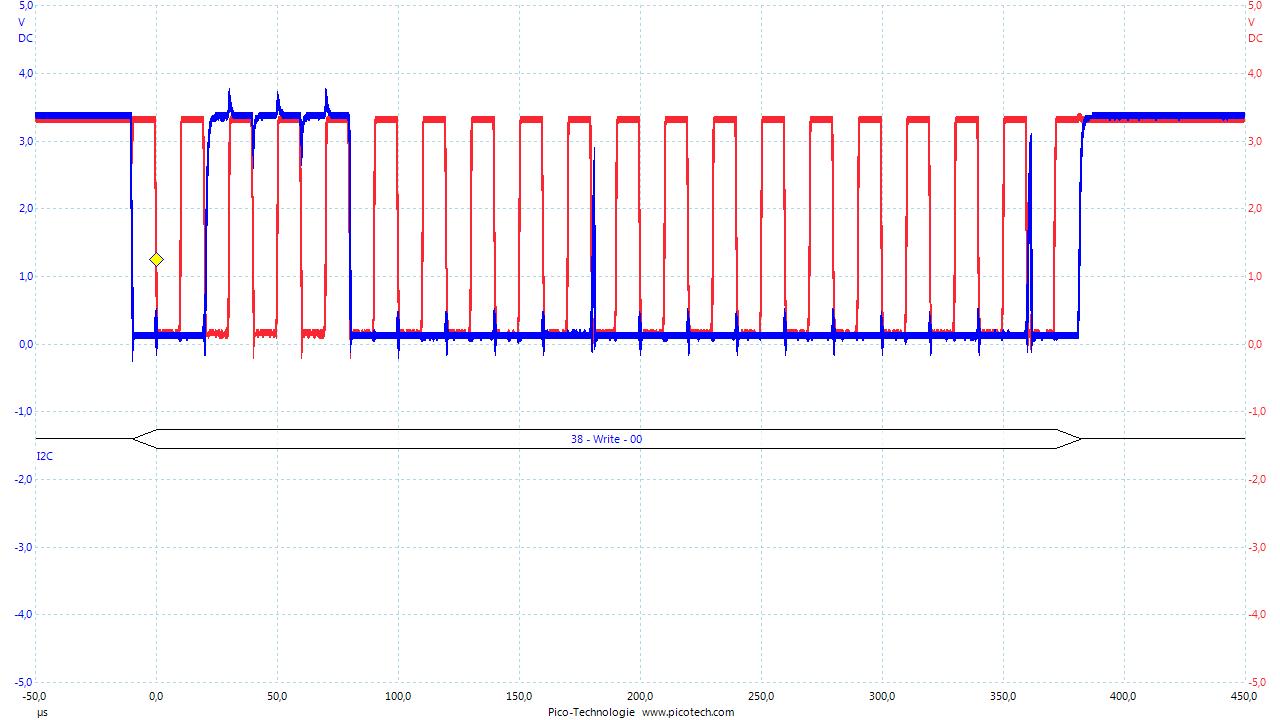Select the red axis 1,0 volt label

(x=1256, y=276)
